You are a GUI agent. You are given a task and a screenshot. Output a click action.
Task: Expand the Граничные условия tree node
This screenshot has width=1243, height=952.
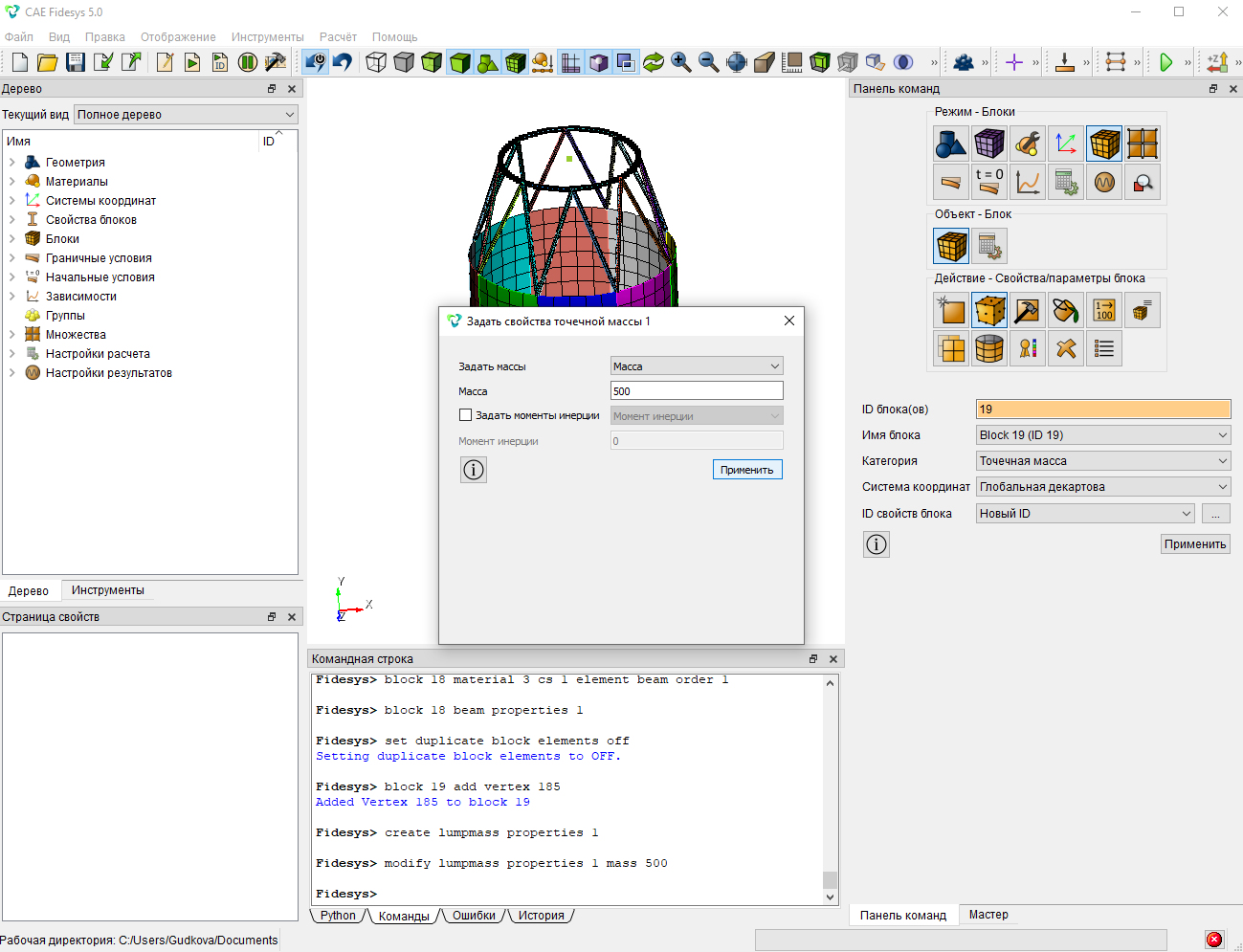point(12,258)
